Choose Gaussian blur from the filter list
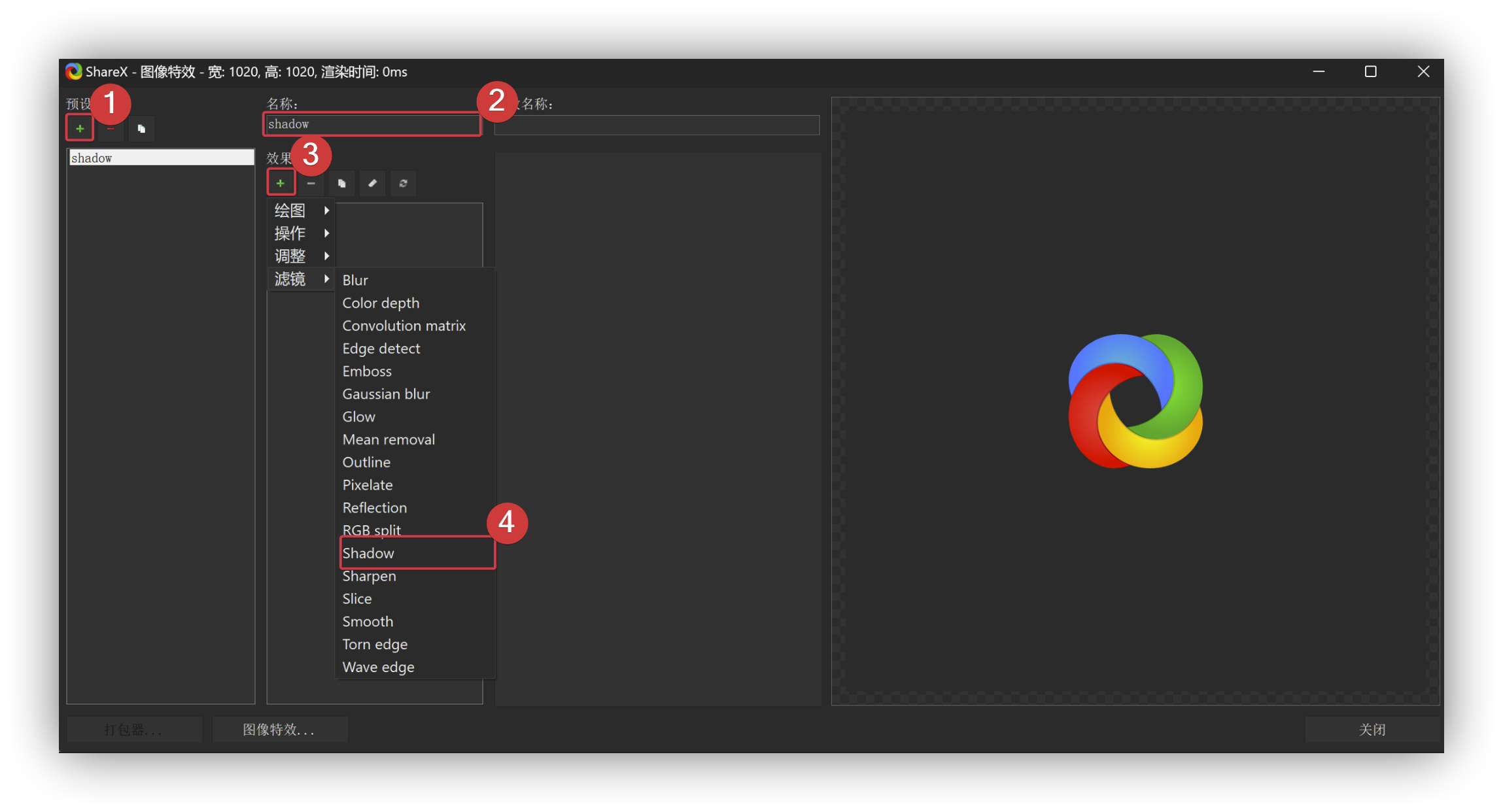The width and height of the screenshot is (1503, 812). [x=415, y=394]
